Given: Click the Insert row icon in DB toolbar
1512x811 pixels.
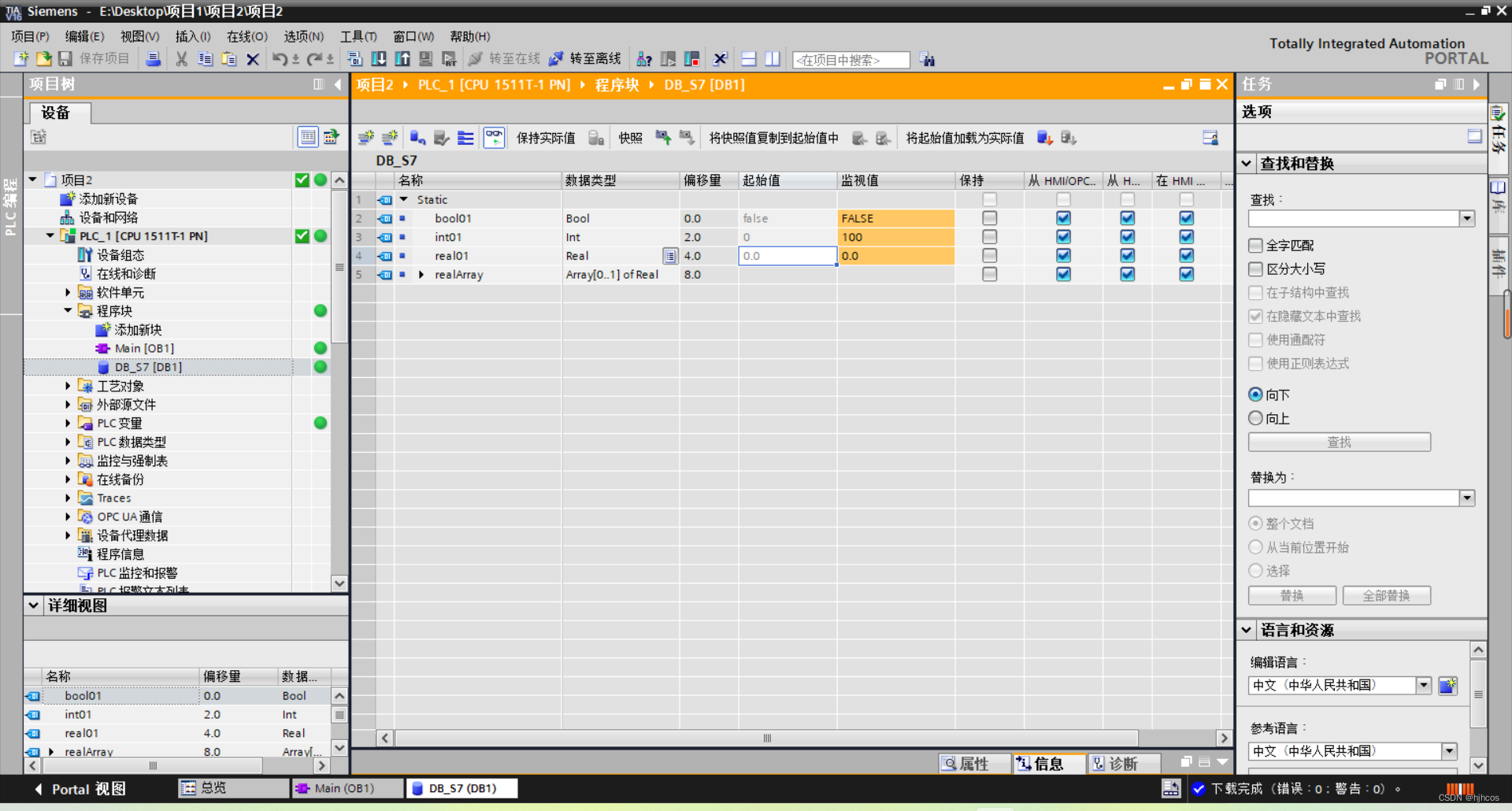Looking at the screenshot, I should point(366,138).
